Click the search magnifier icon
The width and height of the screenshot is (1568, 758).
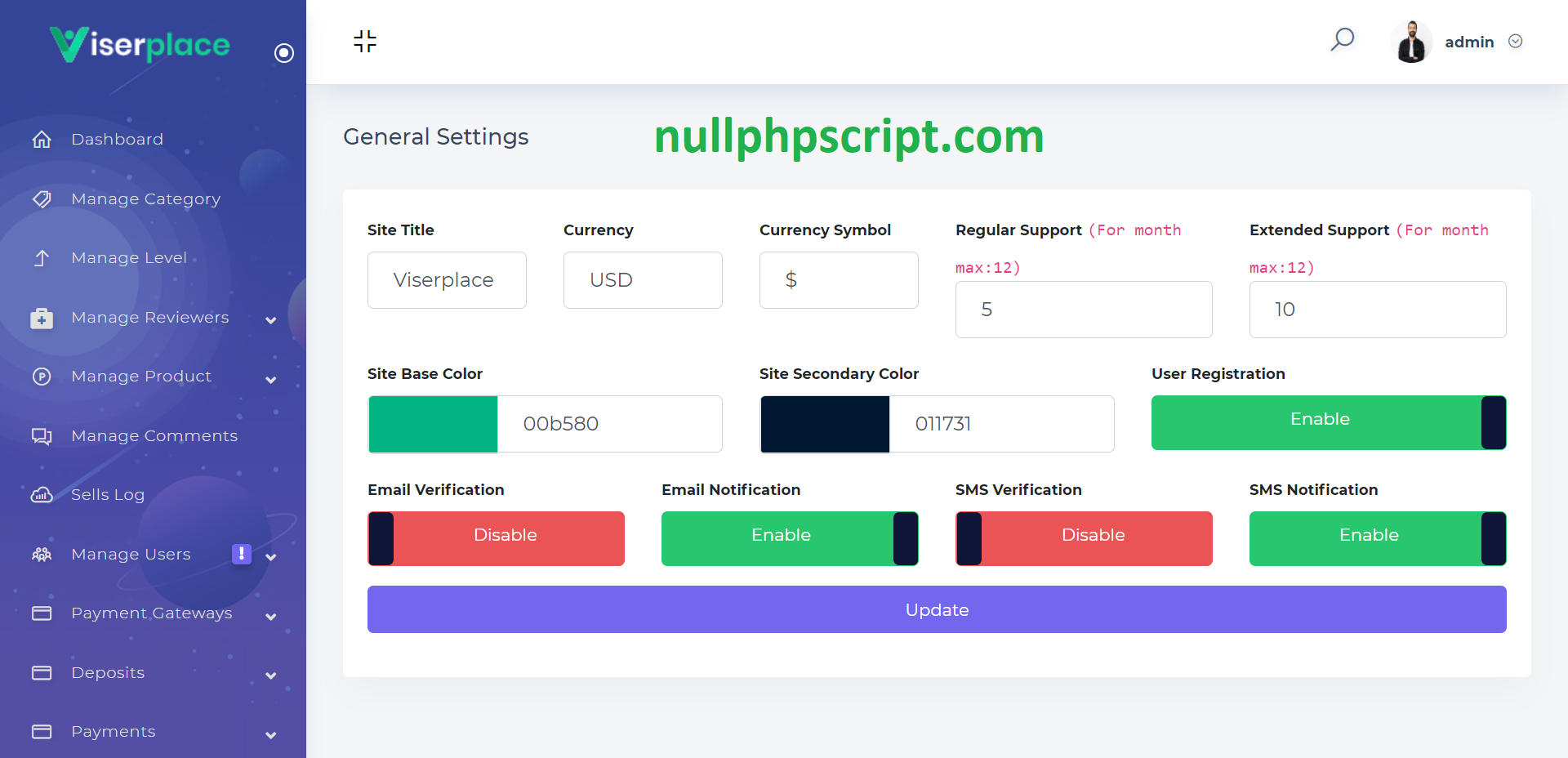[x=1342, y=39]
